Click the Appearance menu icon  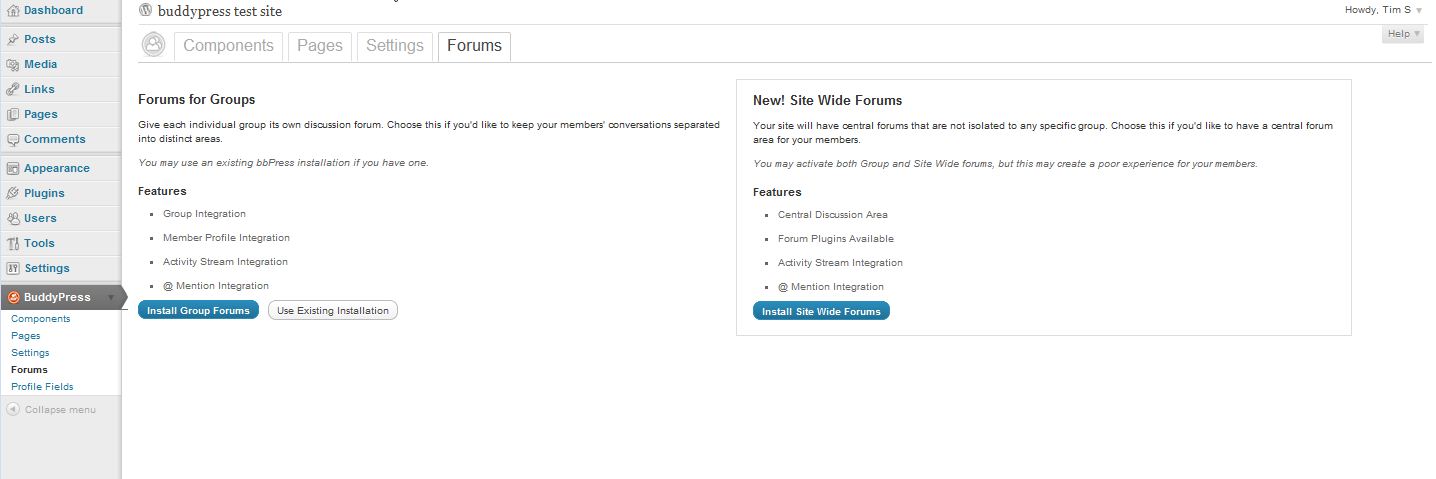click(12, 168)
